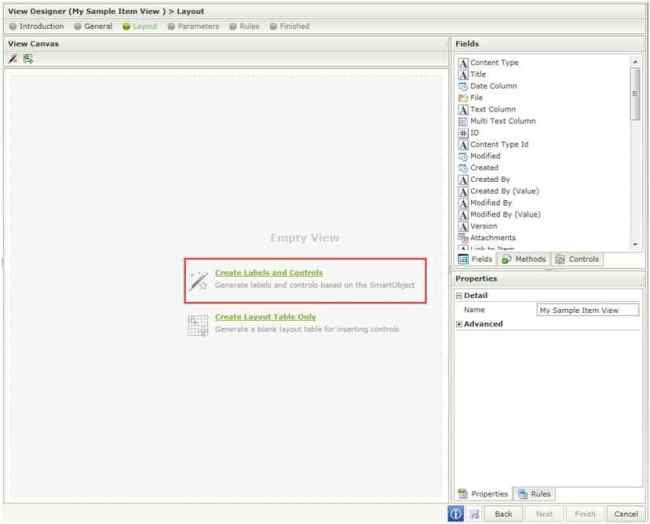The width and height of the screenshot is (650, 524).
Task: Click the insert layout table toolbar icon
Action: (x=28, y=59)
